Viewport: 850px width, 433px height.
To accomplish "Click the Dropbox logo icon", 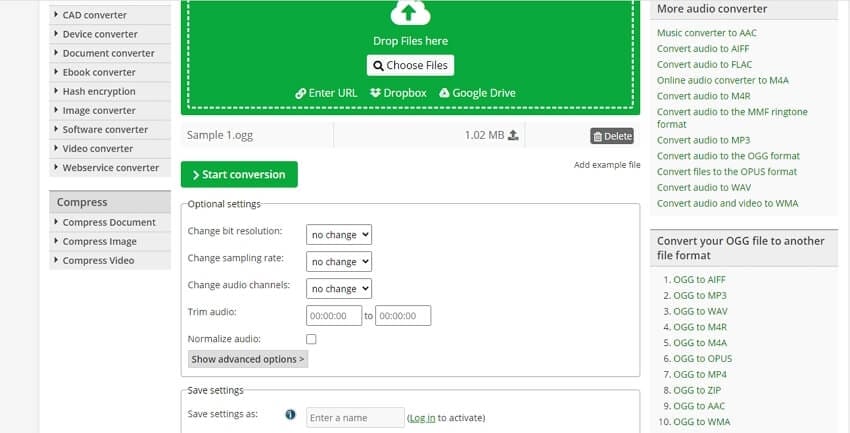I will click(x=375, y=93).
